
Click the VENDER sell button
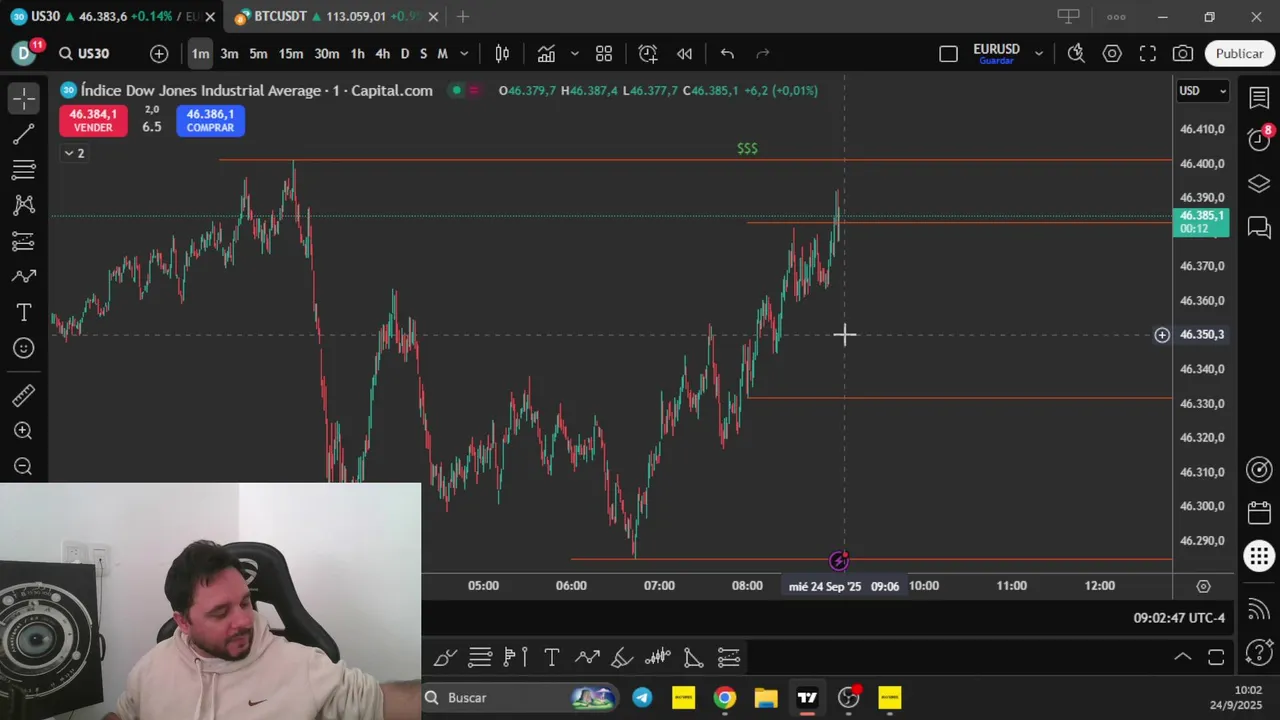click(93, 121)
